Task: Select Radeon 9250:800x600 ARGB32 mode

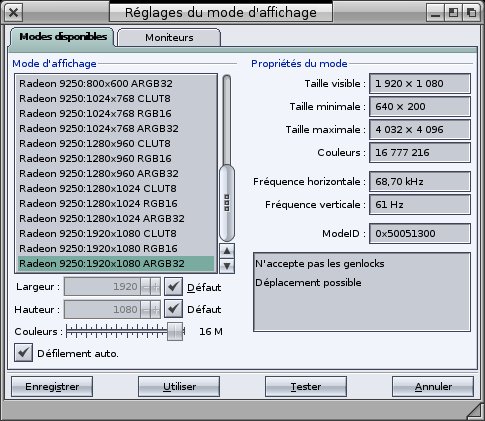Action: 116,83
